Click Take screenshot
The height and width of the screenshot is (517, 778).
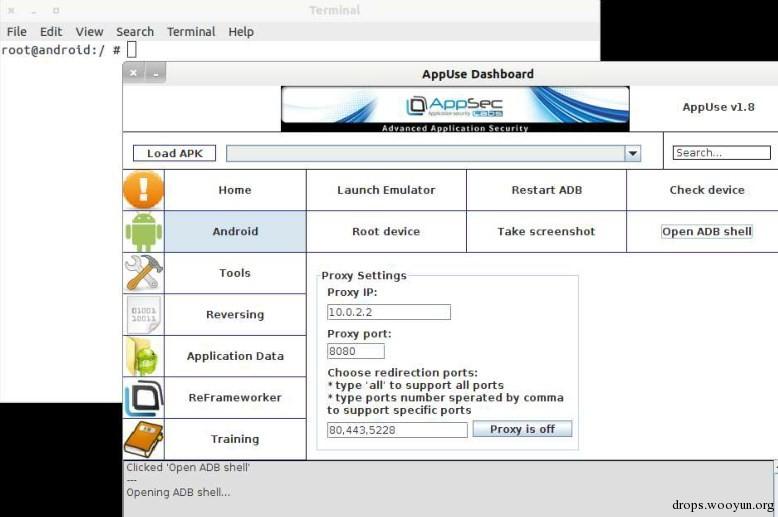coord(546,231)
